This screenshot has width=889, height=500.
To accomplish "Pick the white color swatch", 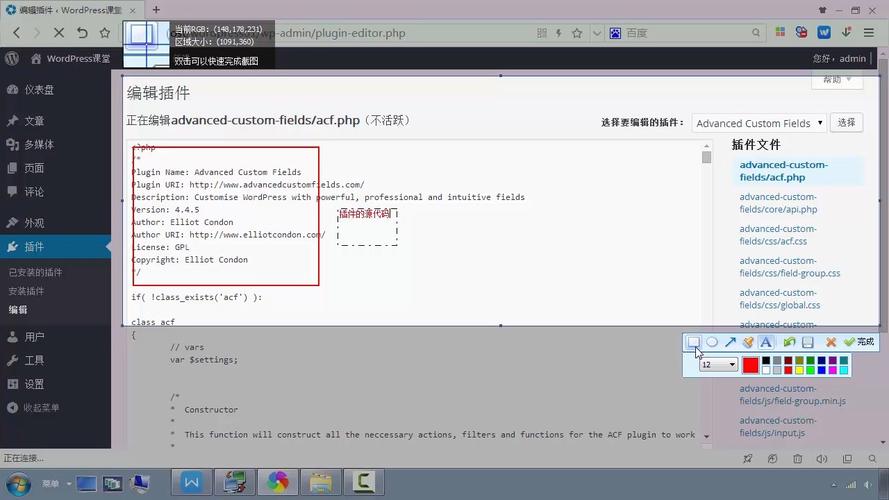I will click(766, 370).
